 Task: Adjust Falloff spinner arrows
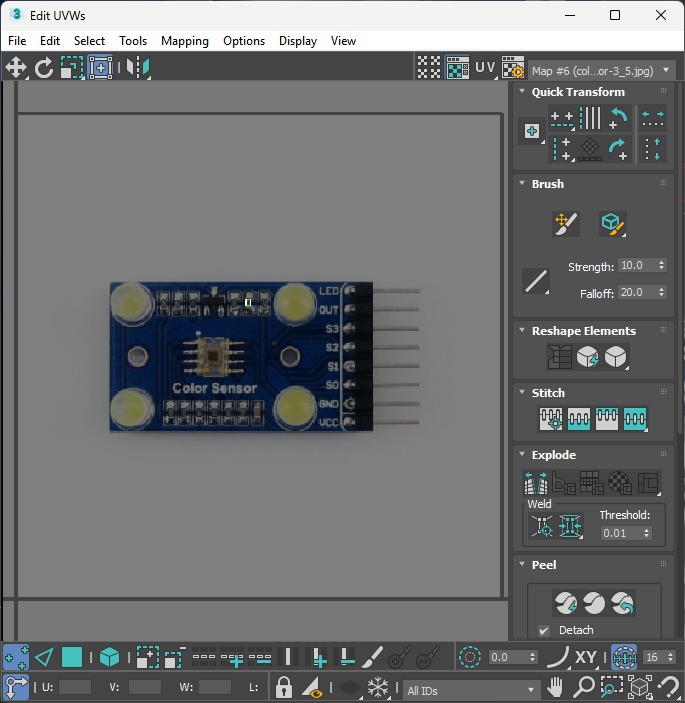662,292
